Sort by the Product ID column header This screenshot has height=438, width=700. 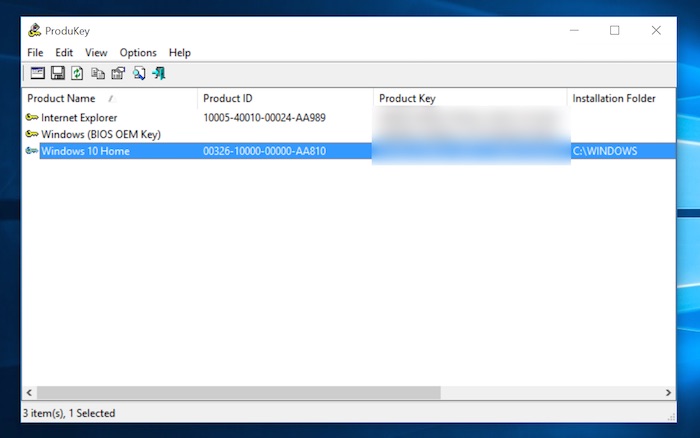pyautogui.click(x=285, y=98)
